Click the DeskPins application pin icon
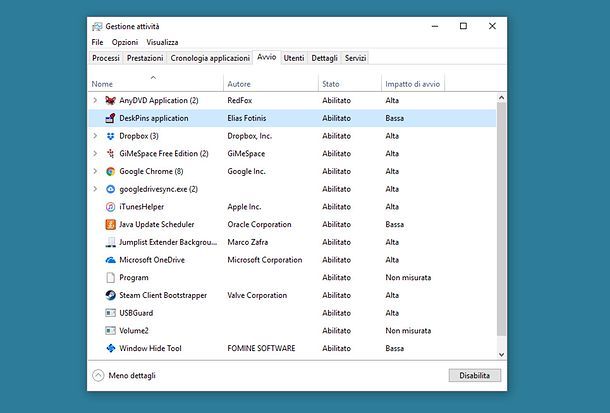This screenshot has width=610, height=413. click(110, 118)
